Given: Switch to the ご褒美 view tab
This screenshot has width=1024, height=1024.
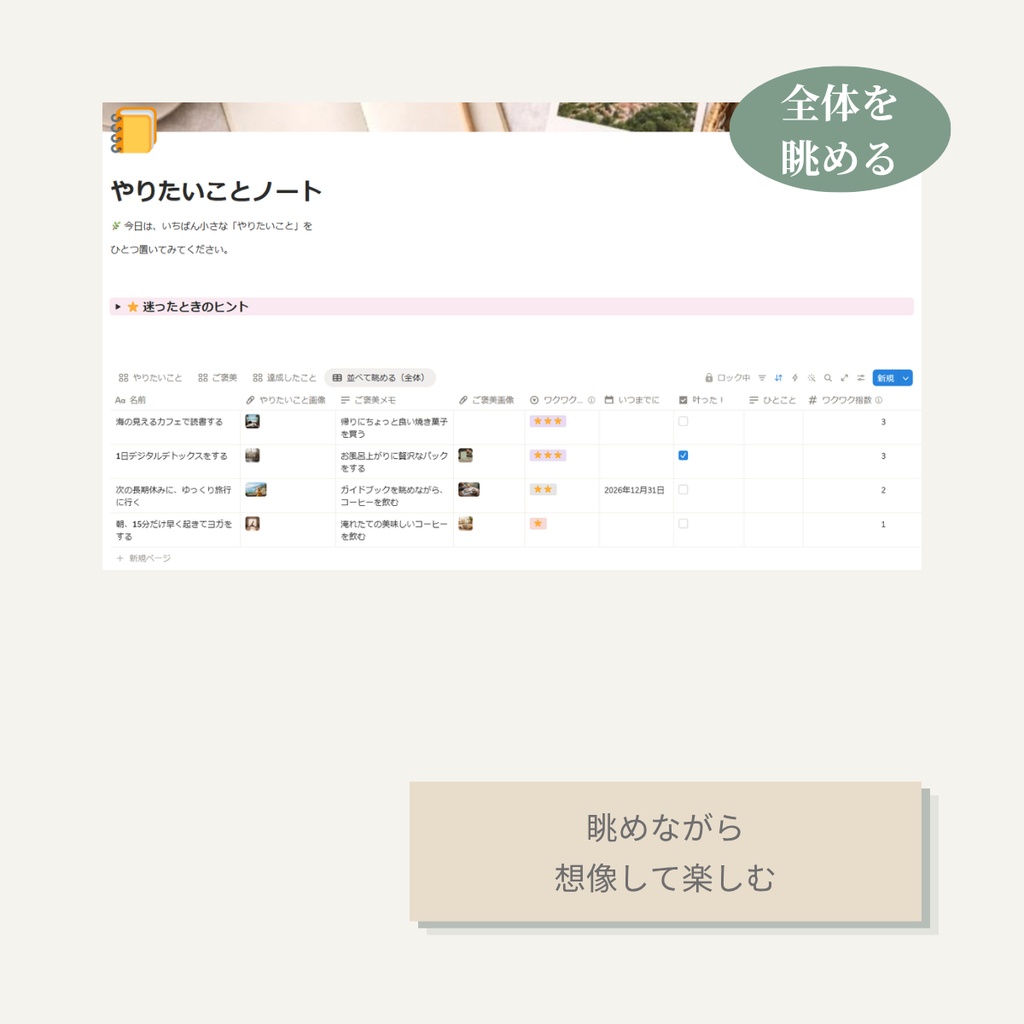Looking at the screenshot, I should pyautogui.click(x=217, y=377).
